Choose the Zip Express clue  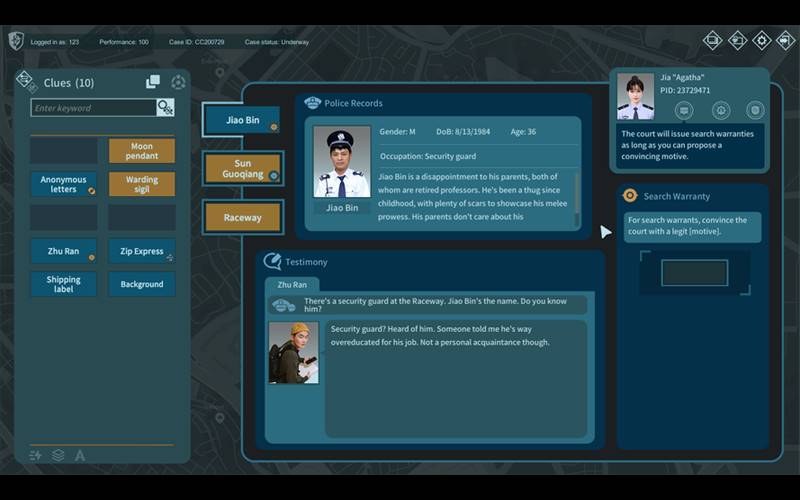tap(141, 251)
